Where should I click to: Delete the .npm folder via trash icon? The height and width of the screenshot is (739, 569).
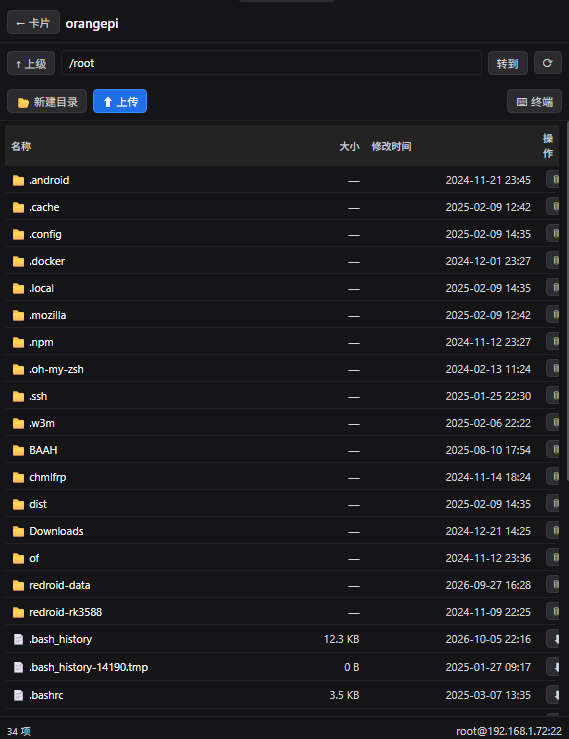[553, 341]
